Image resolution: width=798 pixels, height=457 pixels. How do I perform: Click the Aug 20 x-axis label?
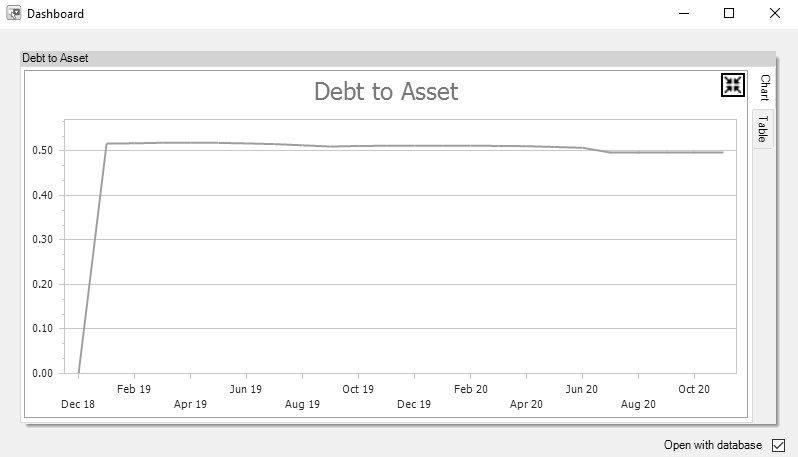click(638, 405)
